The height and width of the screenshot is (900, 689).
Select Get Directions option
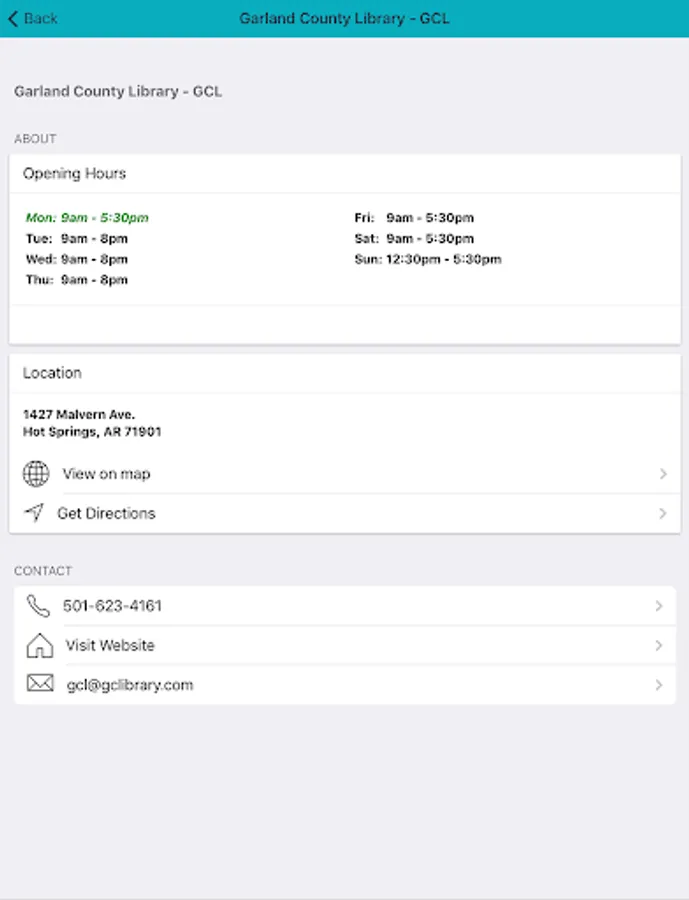click(106, 513)
